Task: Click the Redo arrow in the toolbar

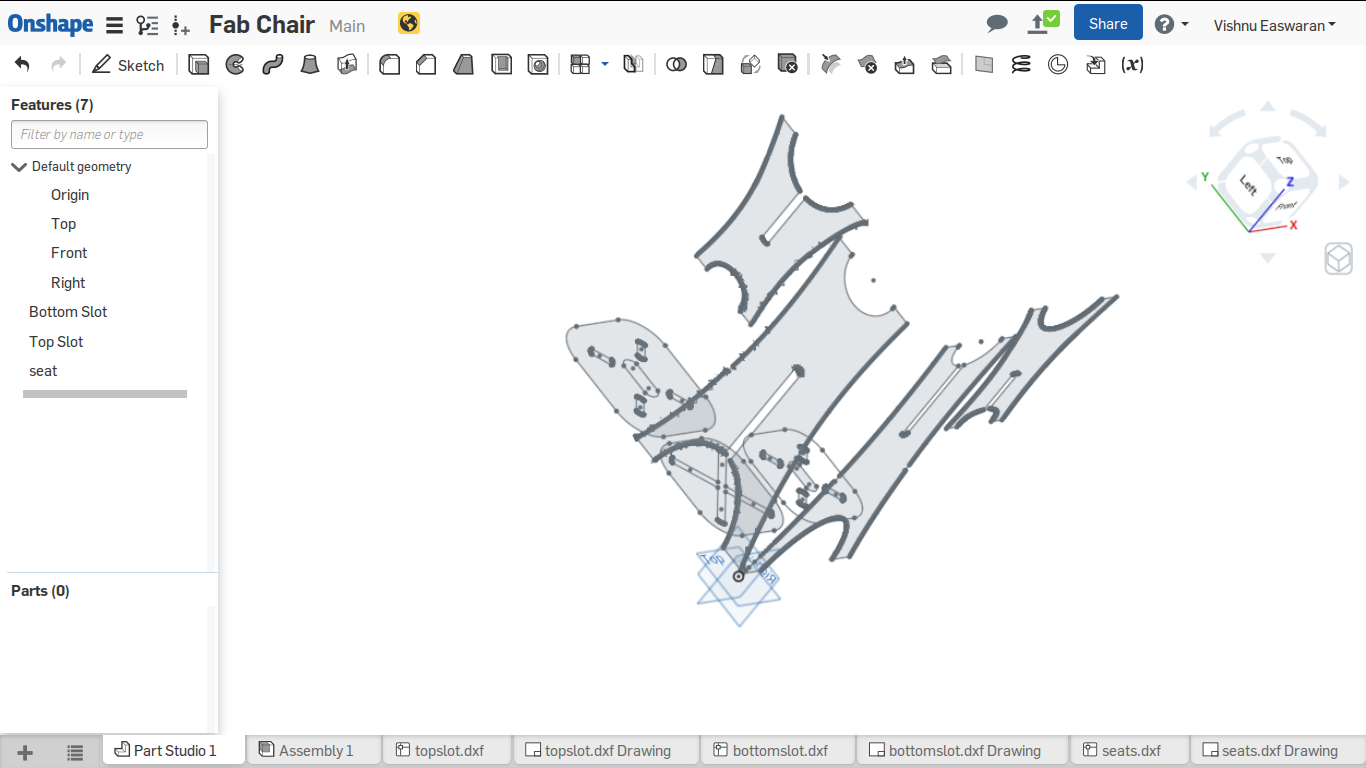Action: pyautogui.click(x=58, y=65)
